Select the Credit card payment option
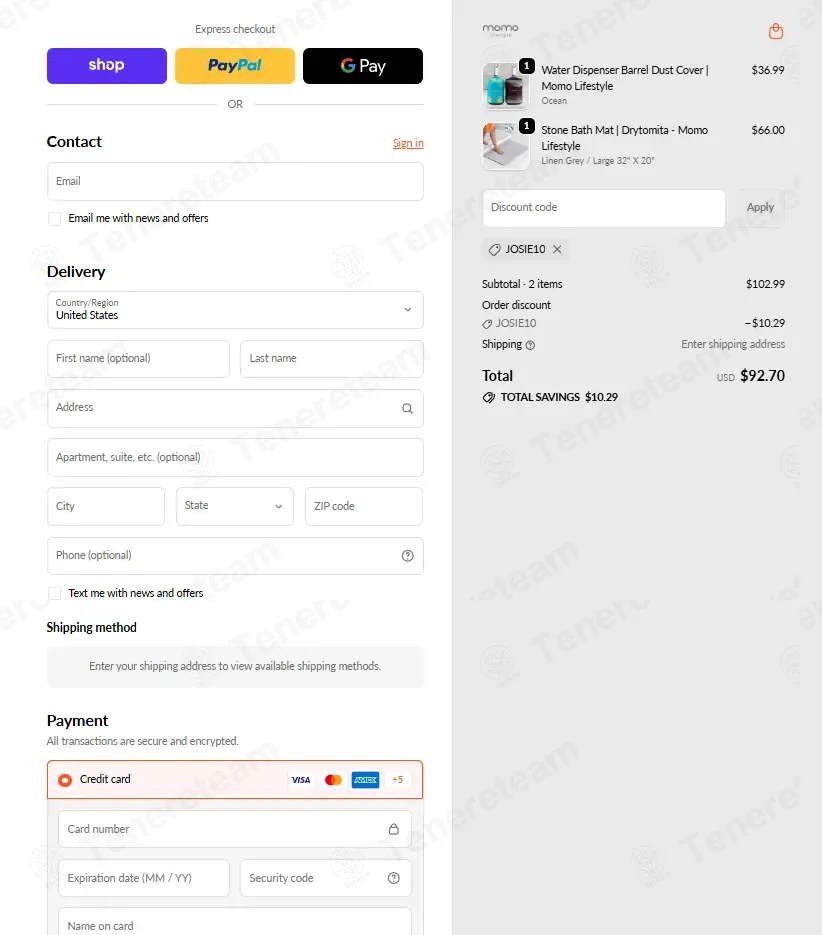The width and height of the screenshot is (822, 935). coord(65,780)
